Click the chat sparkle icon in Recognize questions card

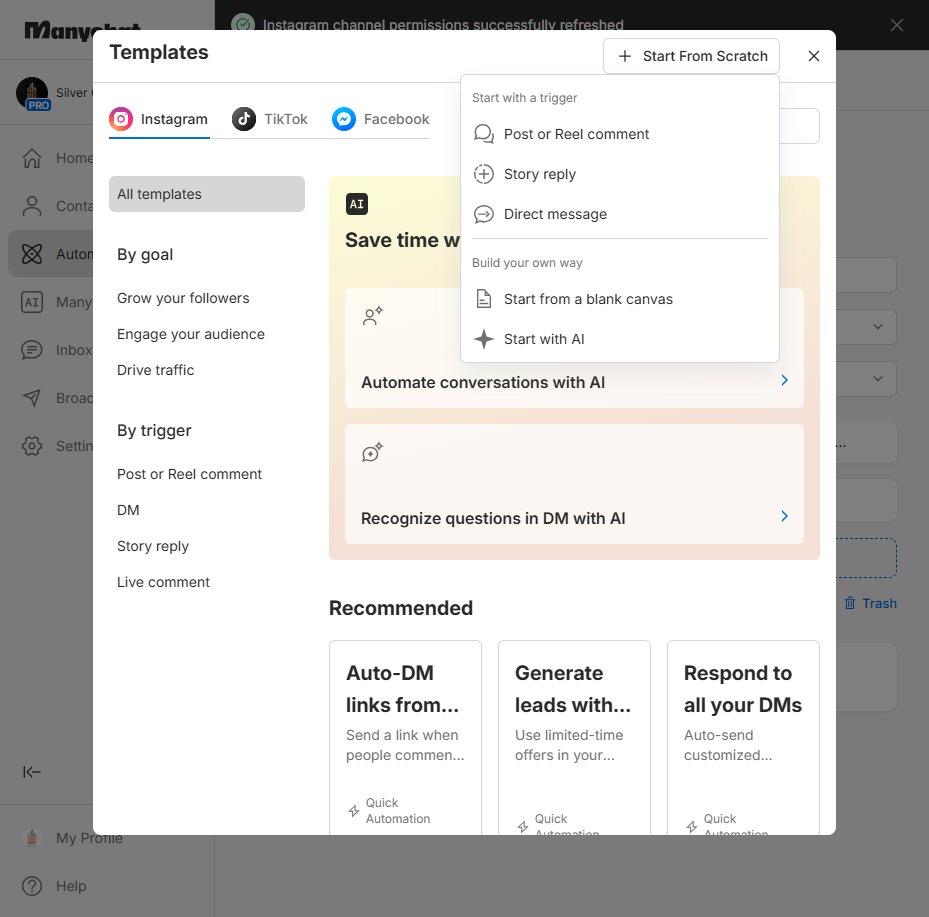373,452
